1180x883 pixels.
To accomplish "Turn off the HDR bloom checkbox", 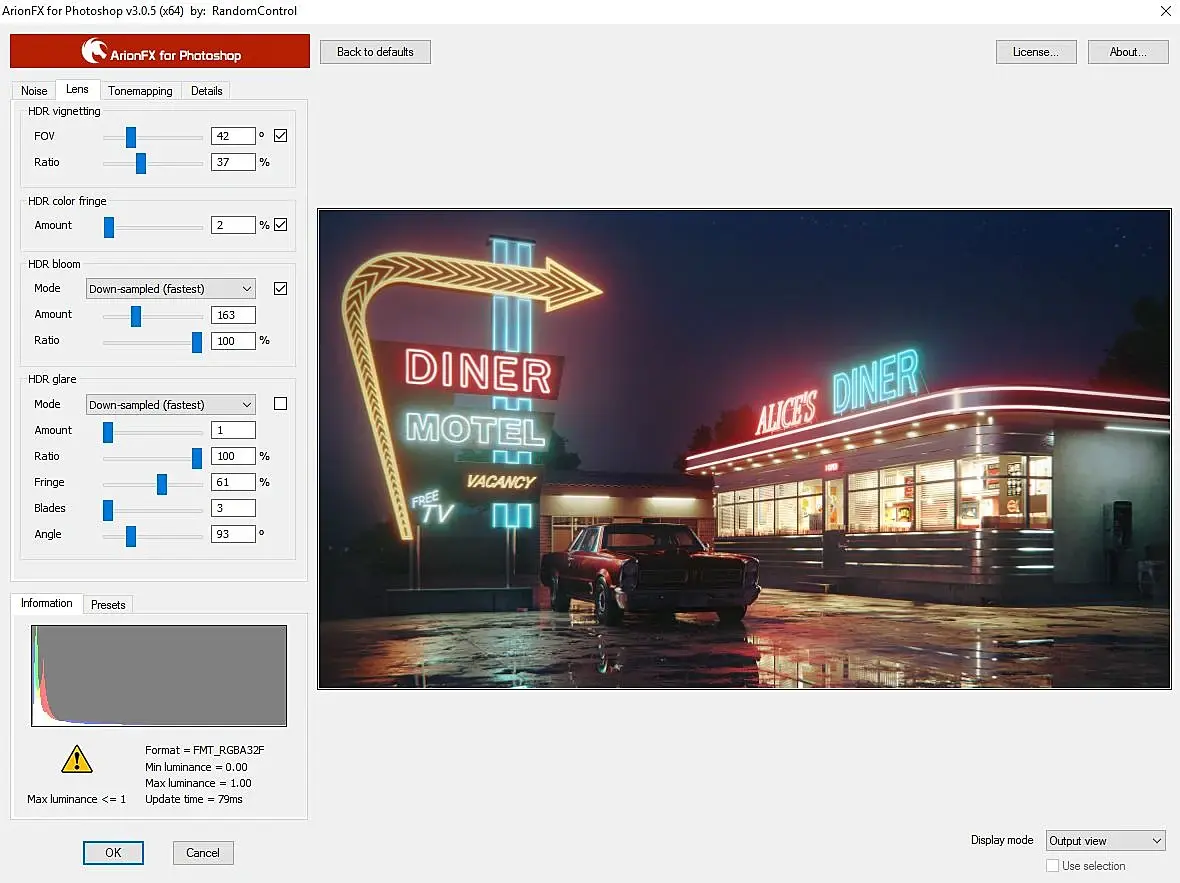I will [280, 289].
